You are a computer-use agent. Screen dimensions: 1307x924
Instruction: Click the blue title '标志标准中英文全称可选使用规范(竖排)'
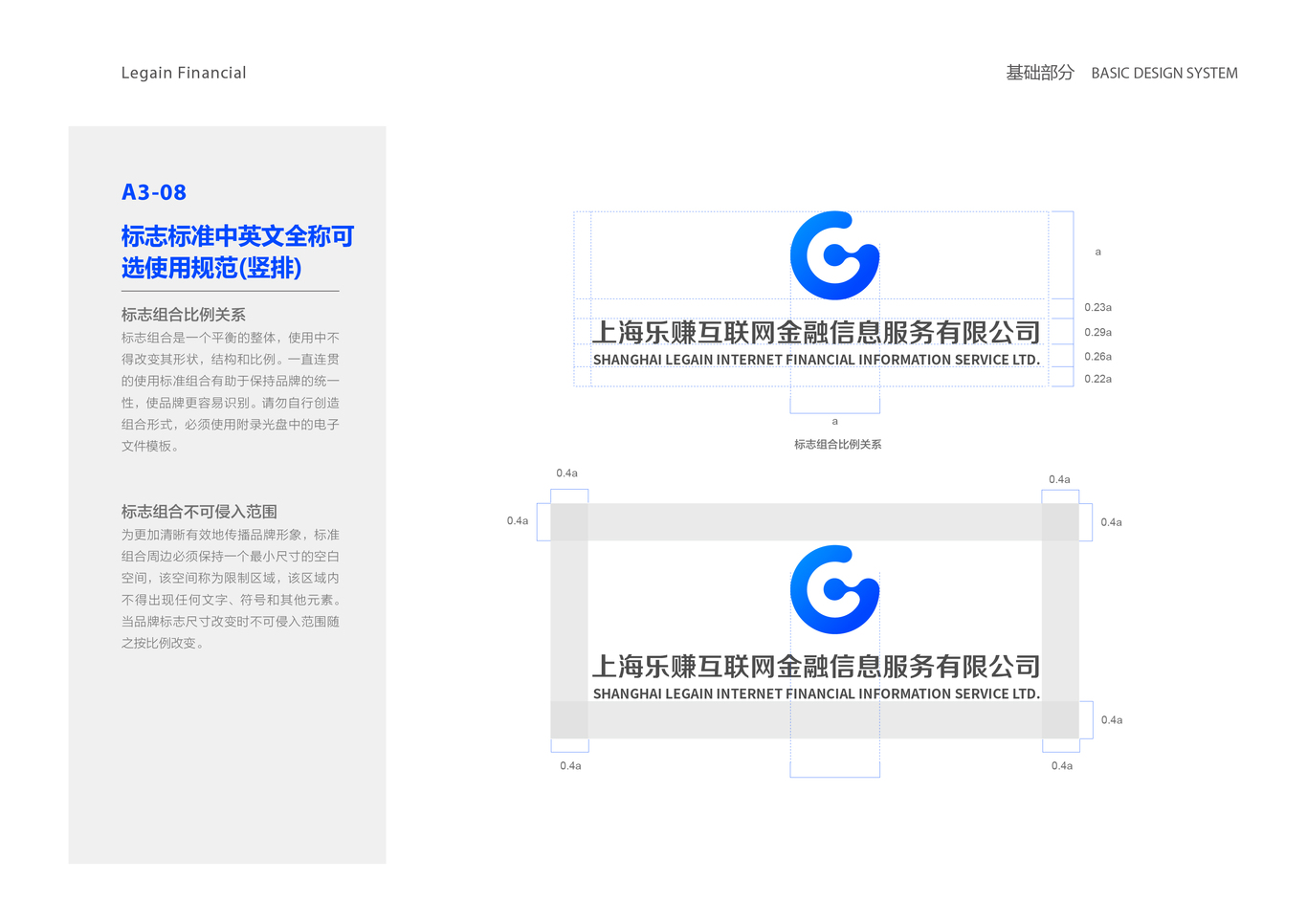237,252
